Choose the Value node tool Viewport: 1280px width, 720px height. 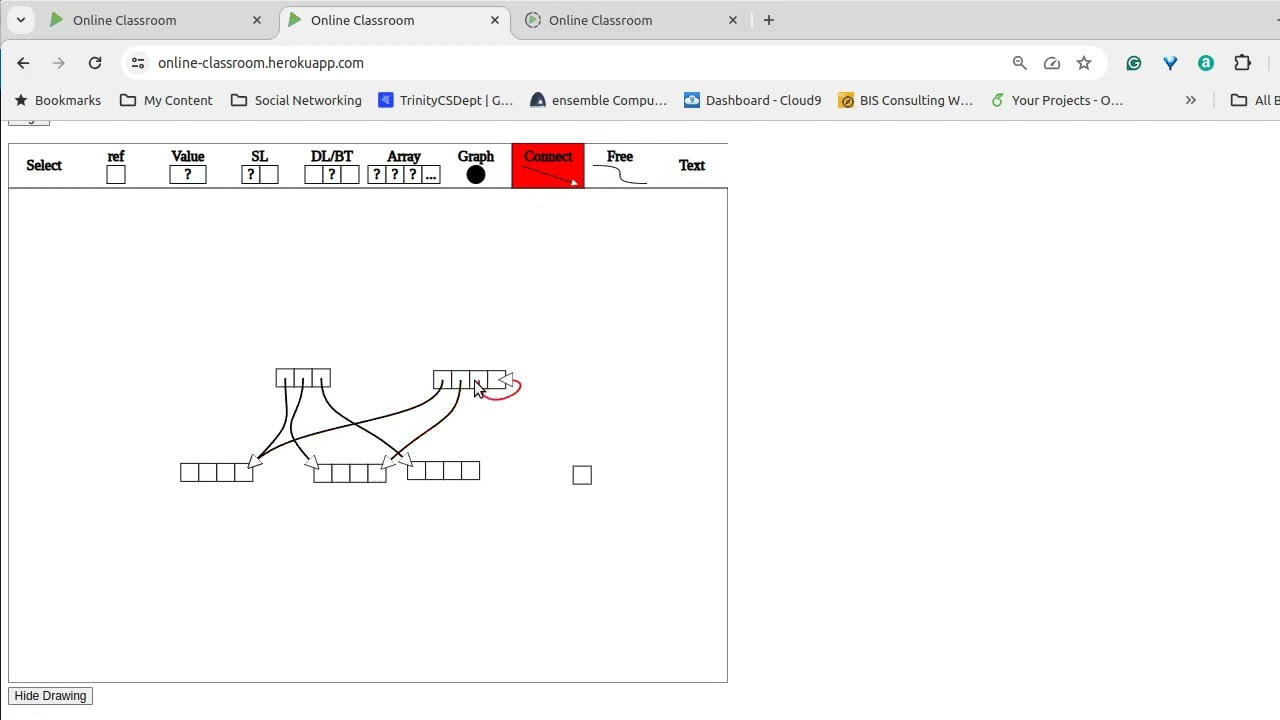click(x=188, y=166)
